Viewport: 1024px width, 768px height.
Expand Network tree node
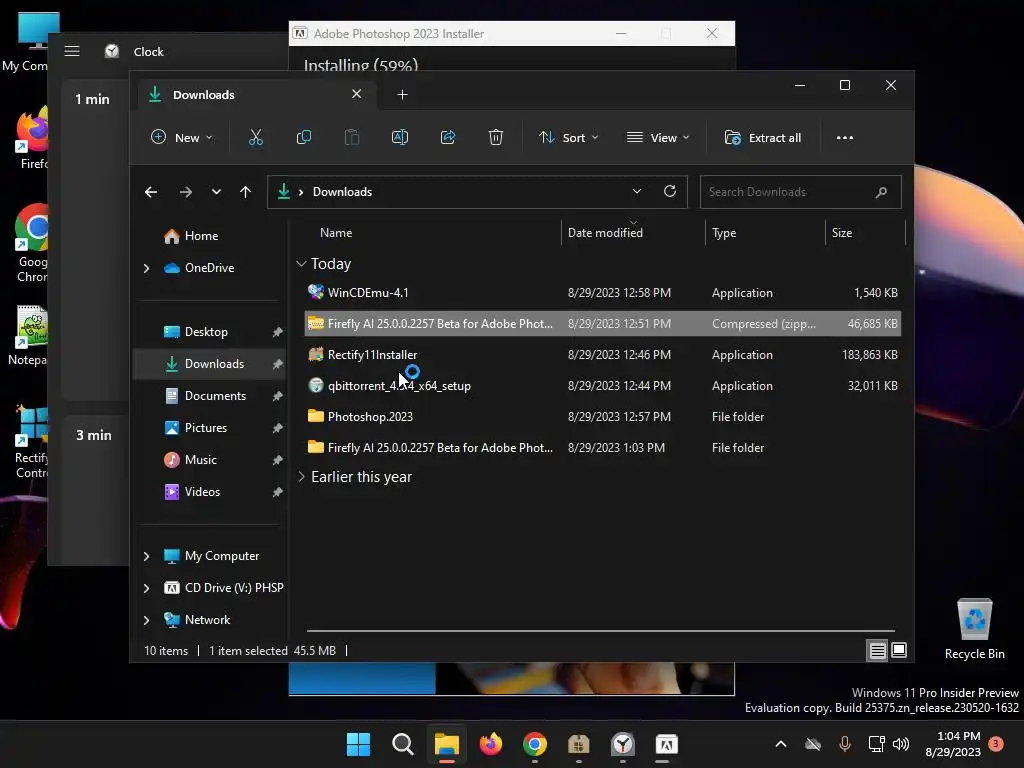click(x=146, y=620)
